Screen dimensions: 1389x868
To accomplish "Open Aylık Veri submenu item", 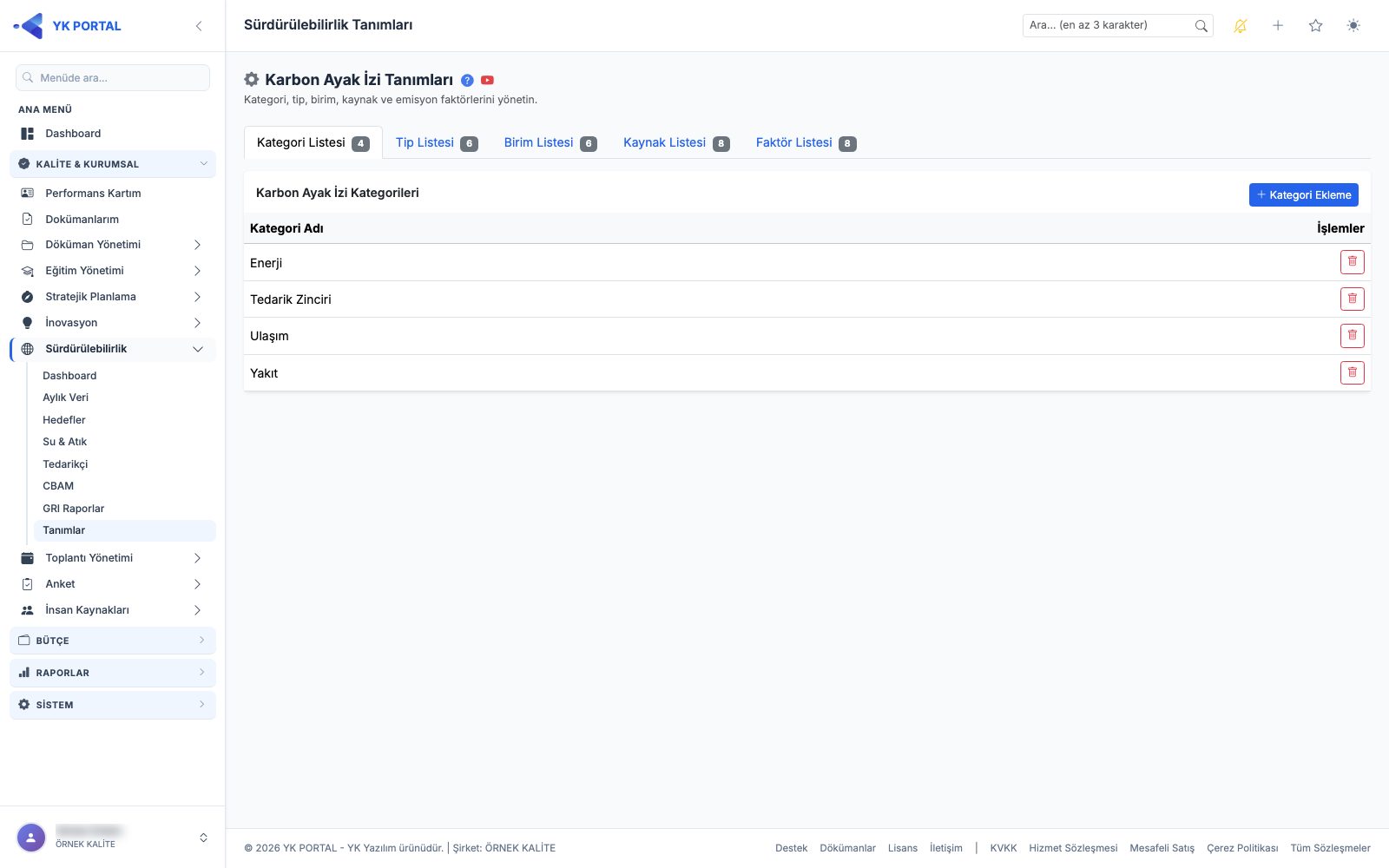I will (124, 398).
